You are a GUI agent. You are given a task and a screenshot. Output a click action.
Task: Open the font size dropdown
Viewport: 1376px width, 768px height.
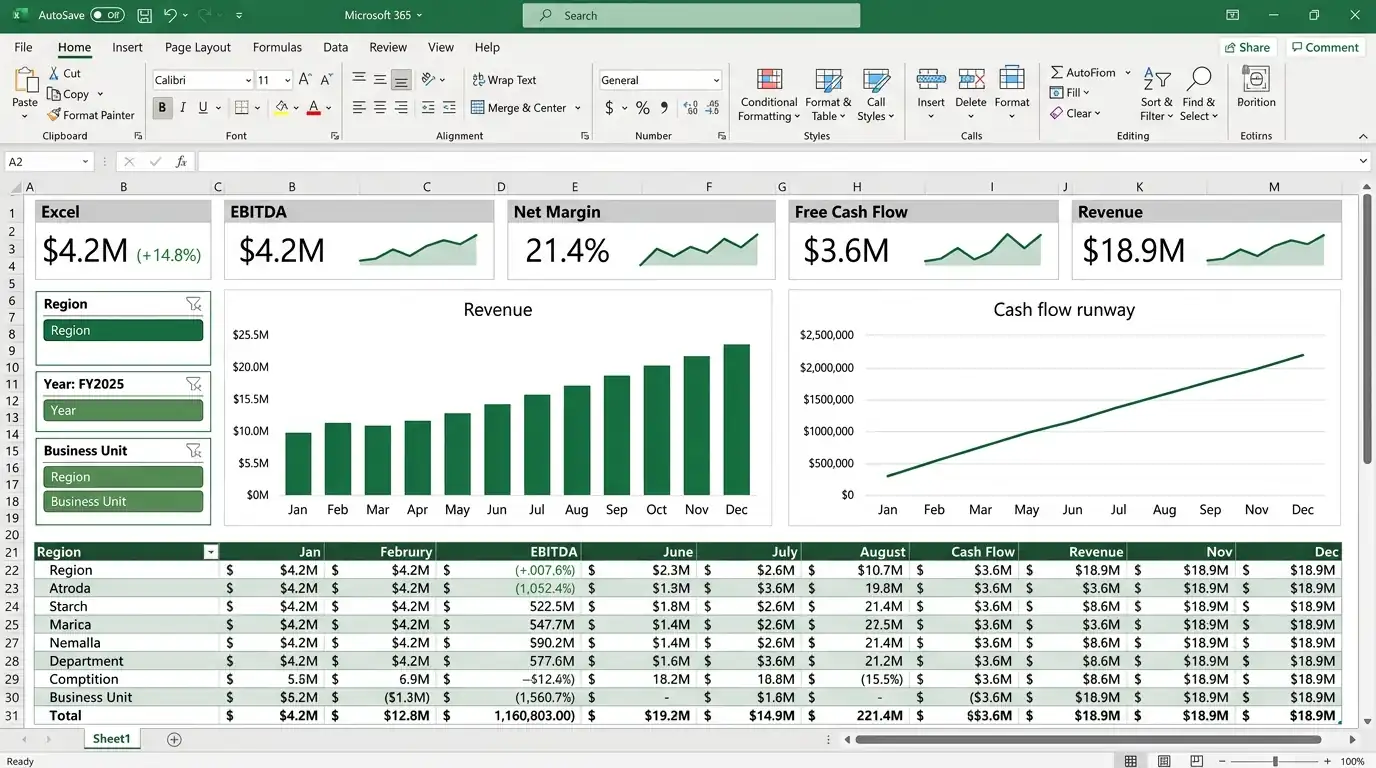point(287,80)
